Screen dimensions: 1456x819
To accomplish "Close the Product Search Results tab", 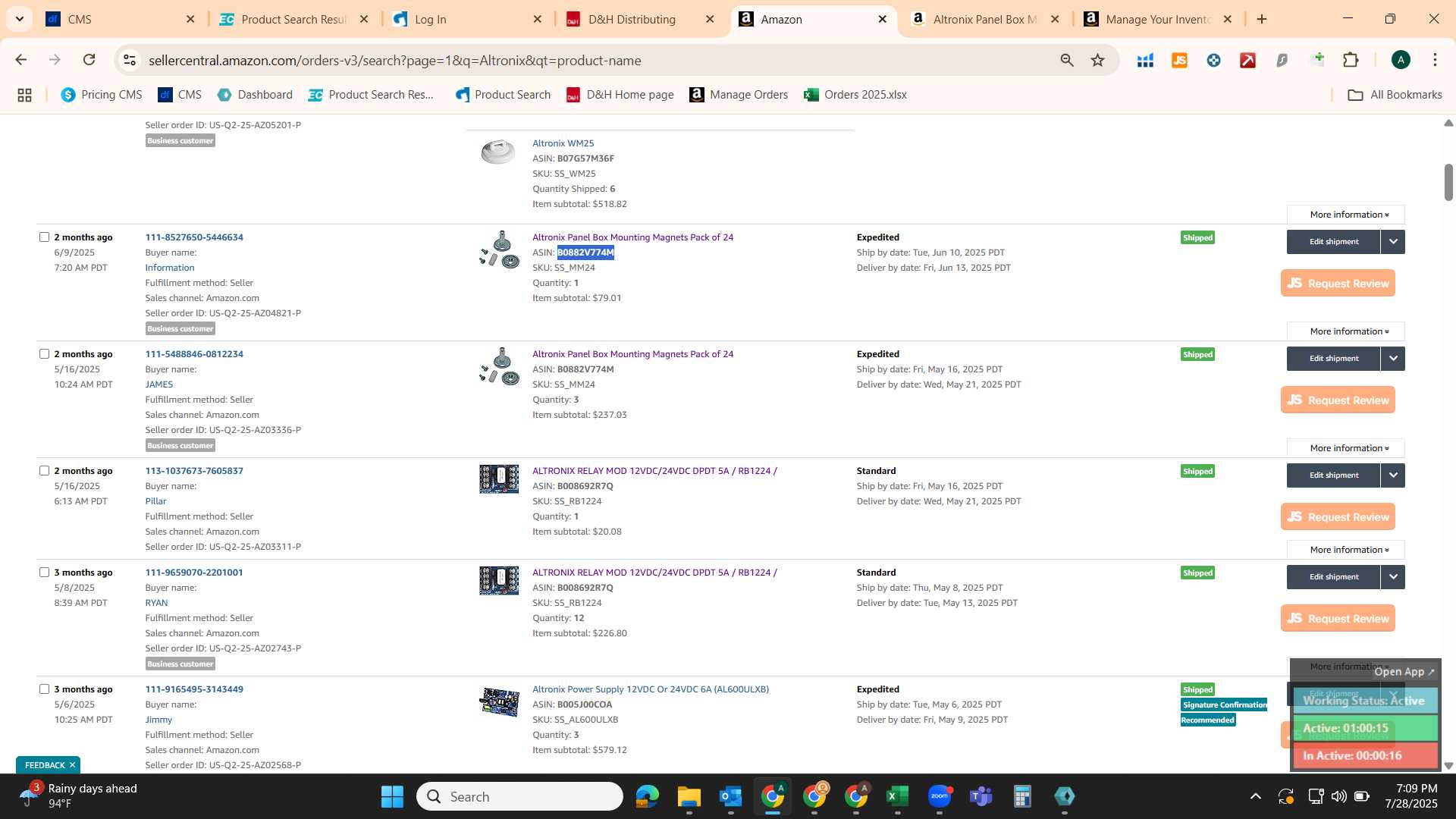I will [364, 19].
